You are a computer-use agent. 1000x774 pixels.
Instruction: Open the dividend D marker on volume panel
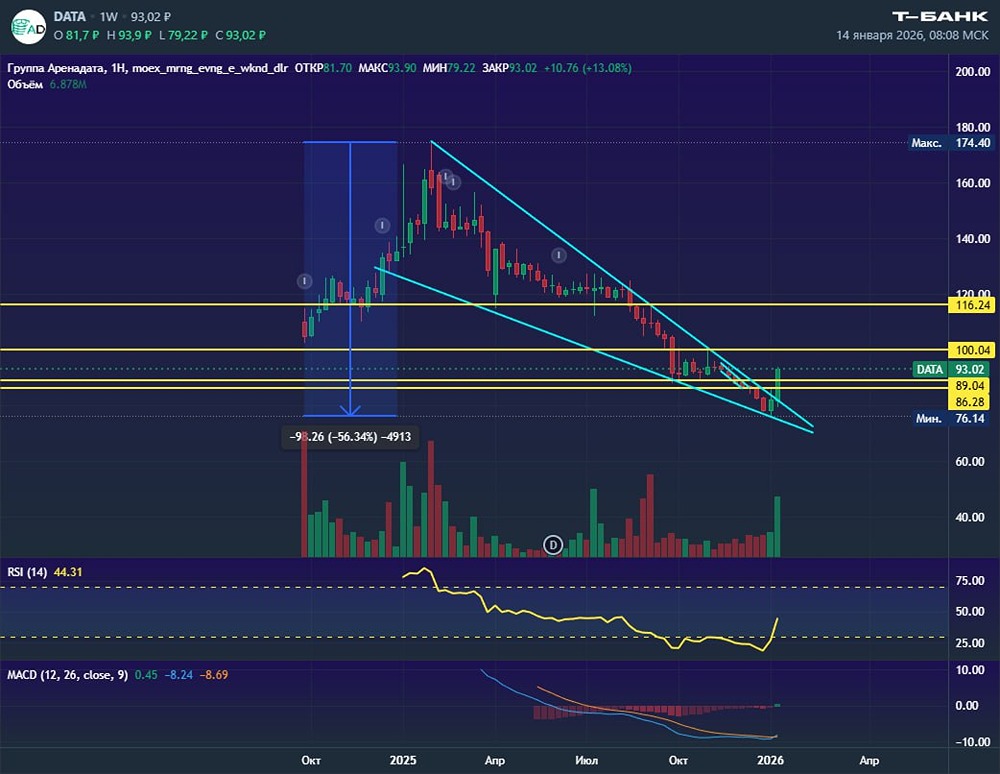click(553, 545)
